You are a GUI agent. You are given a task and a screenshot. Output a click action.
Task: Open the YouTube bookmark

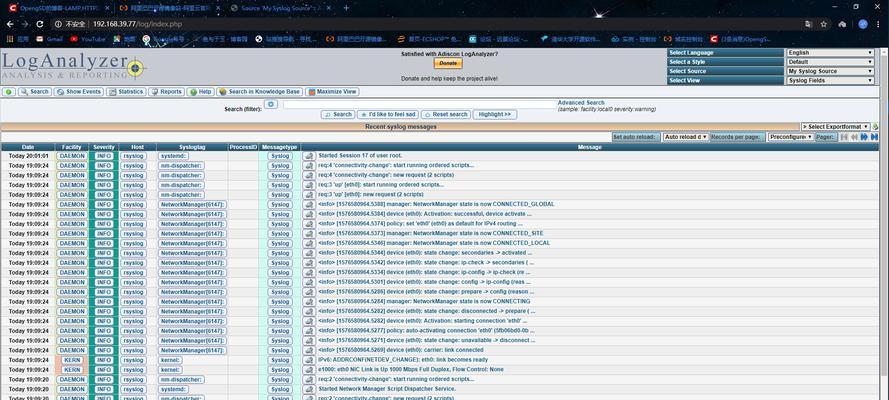(x=88, y=39)
